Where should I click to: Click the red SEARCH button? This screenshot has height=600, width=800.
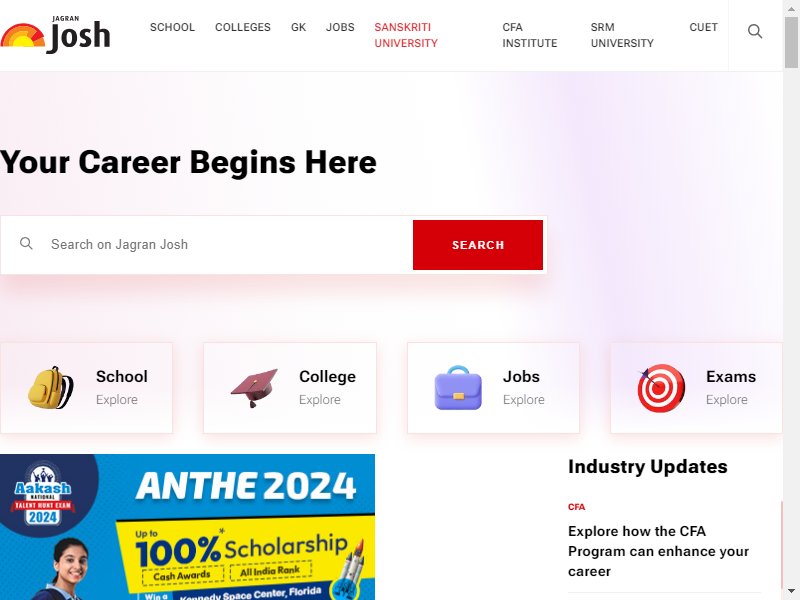pyautogui.click(x=478, y=245)
